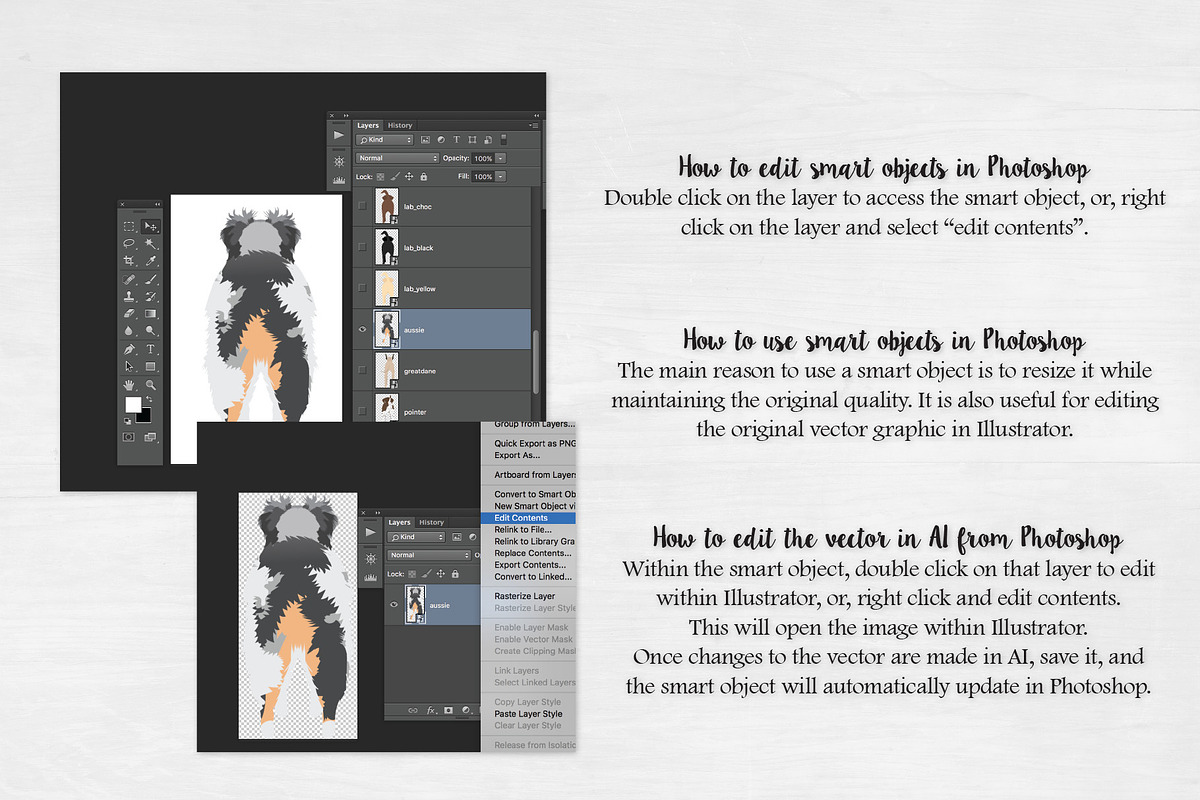This screenshot has width=1200, height=800.
Task: Choose Export As... from context menu
Action: (517, 455)
